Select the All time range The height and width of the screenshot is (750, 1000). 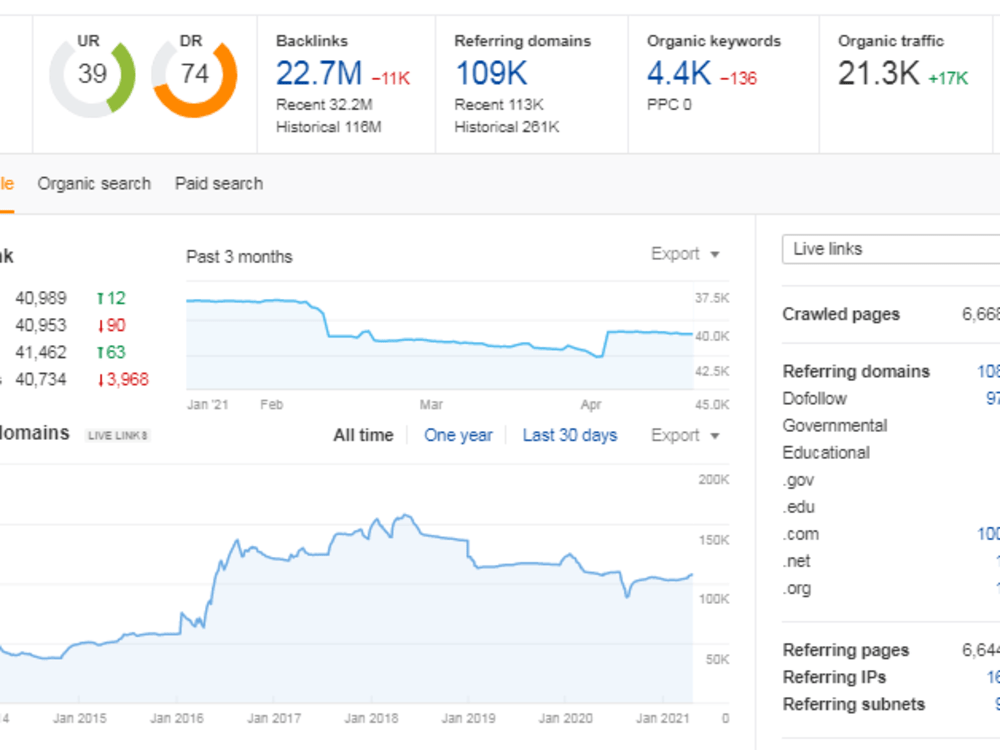pyautogui.click(x=364, y=436)
